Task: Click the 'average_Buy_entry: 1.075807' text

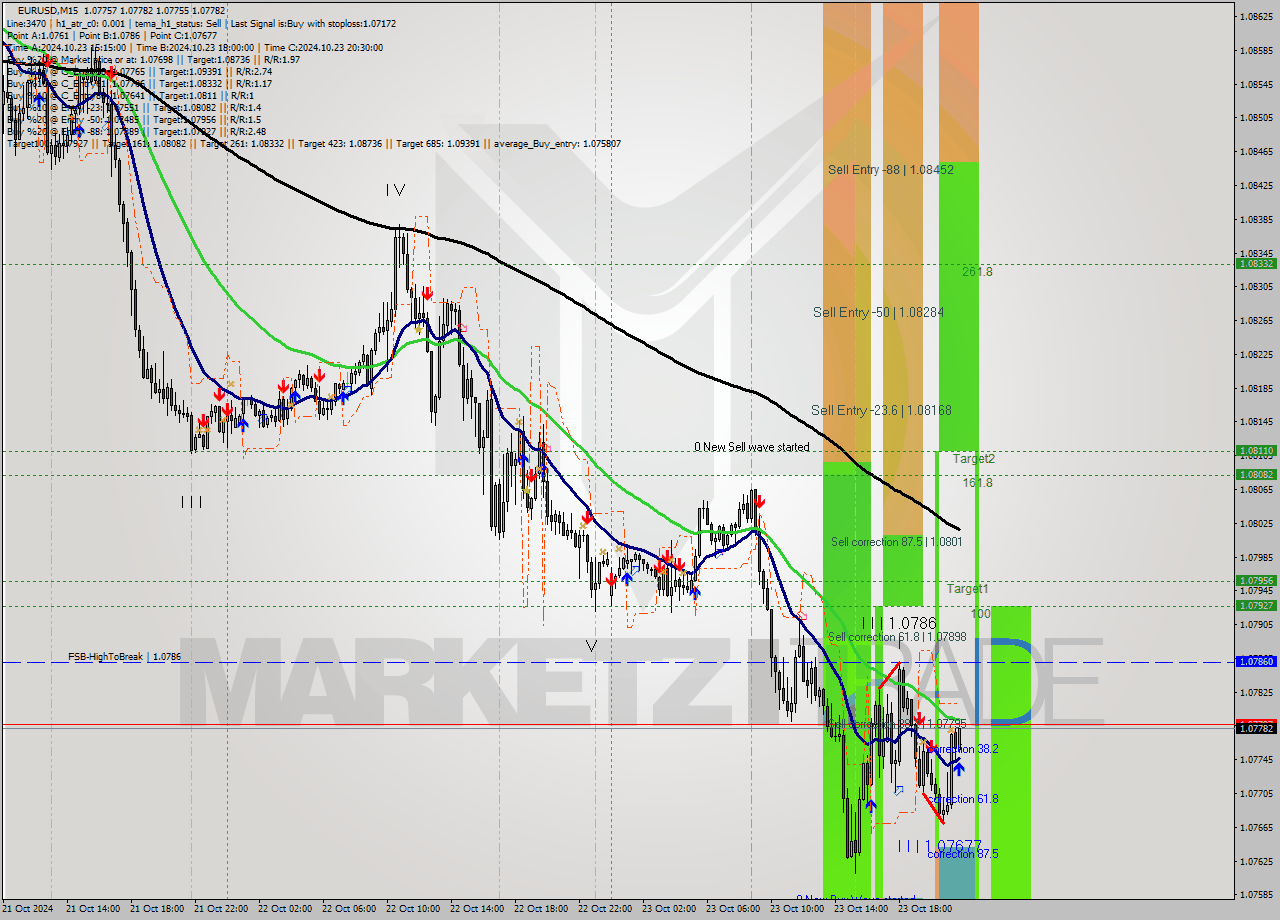Action: coord(558,144)
